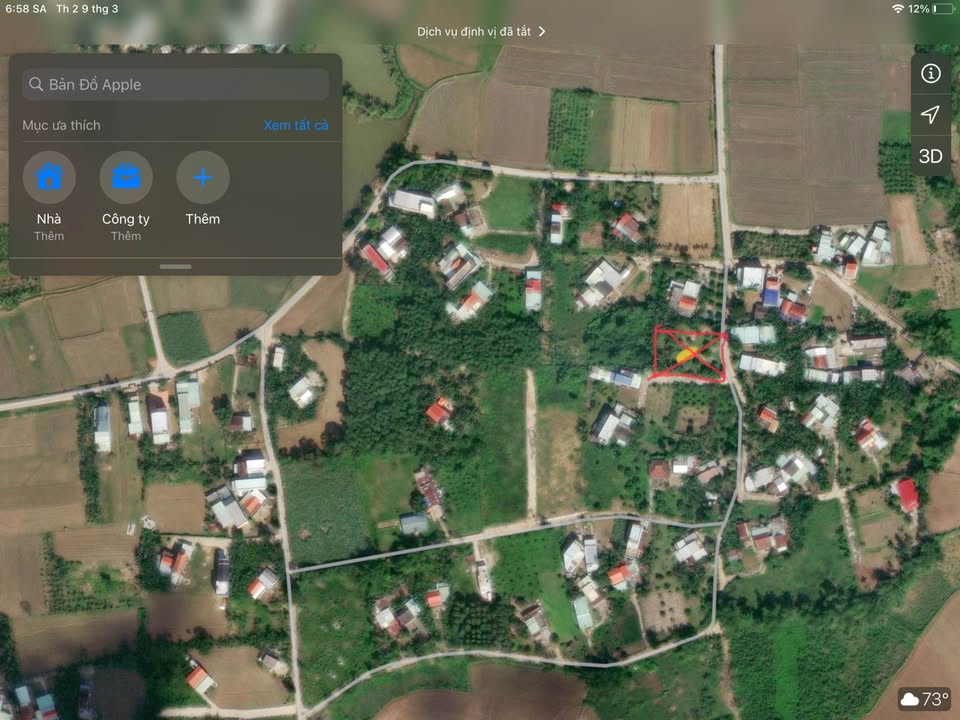Viewport: 960px width, 720px height.
Task: Tap the battery indicator icon
Action: point(943,9)
